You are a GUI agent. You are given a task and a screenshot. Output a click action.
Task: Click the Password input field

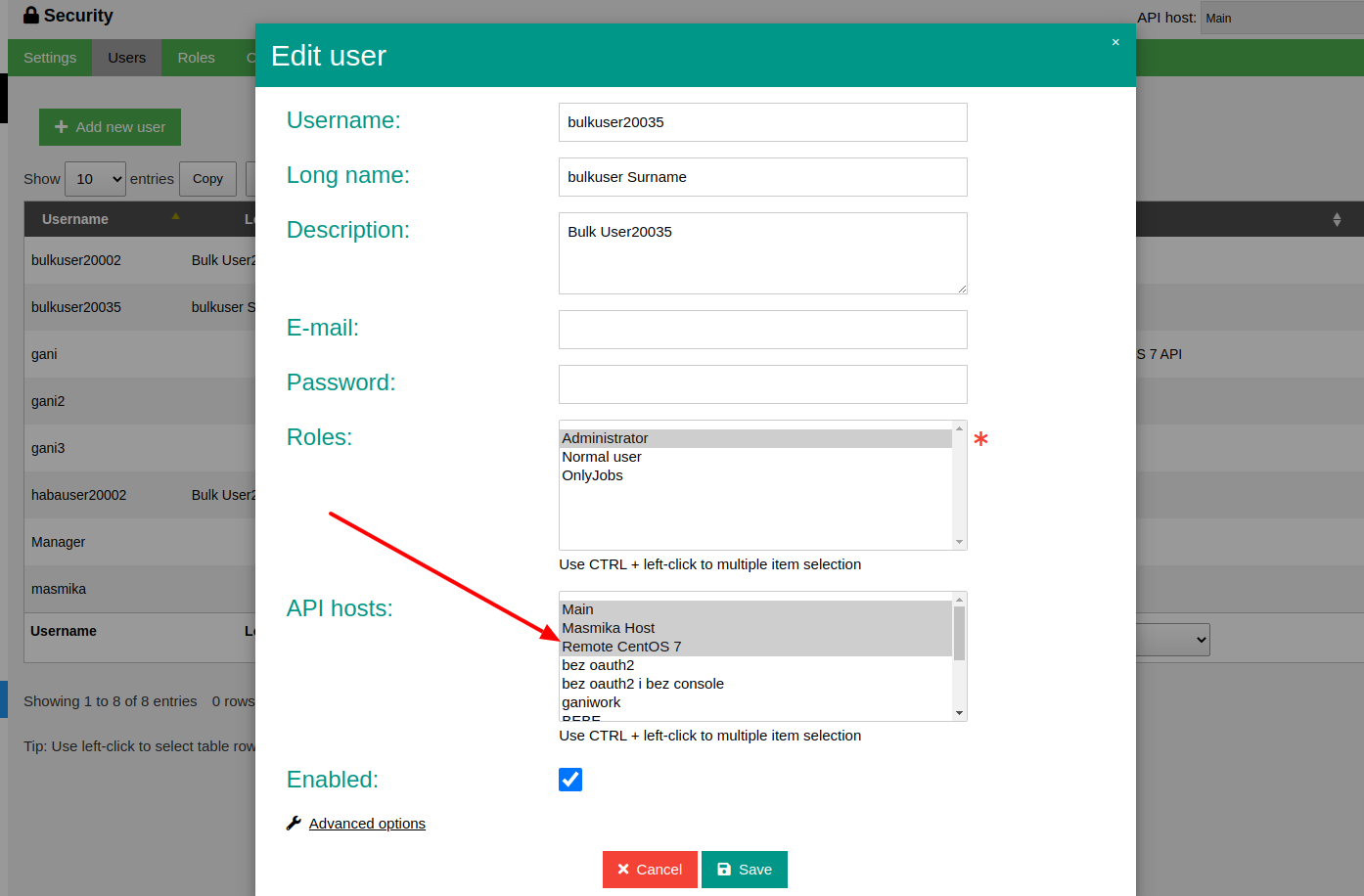(x=763, y=384)
